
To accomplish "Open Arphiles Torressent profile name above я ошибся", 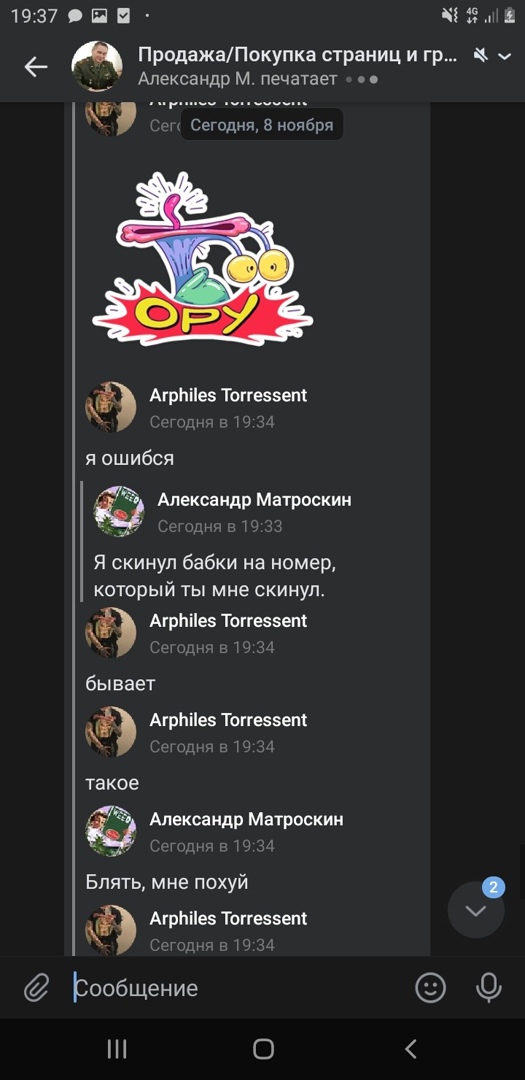I will tap(228, 395).
